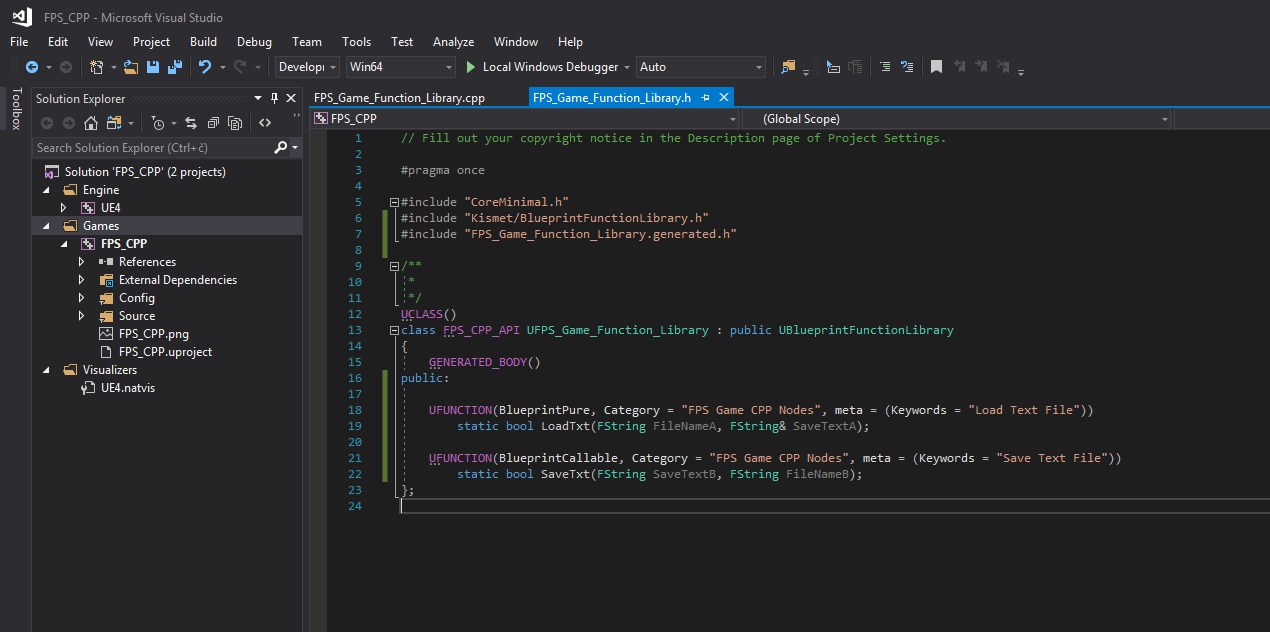The width and height of the screenshot is (1270, 632).
Task: Open the Toolbox side panel
Action: (x=15, y=108)
